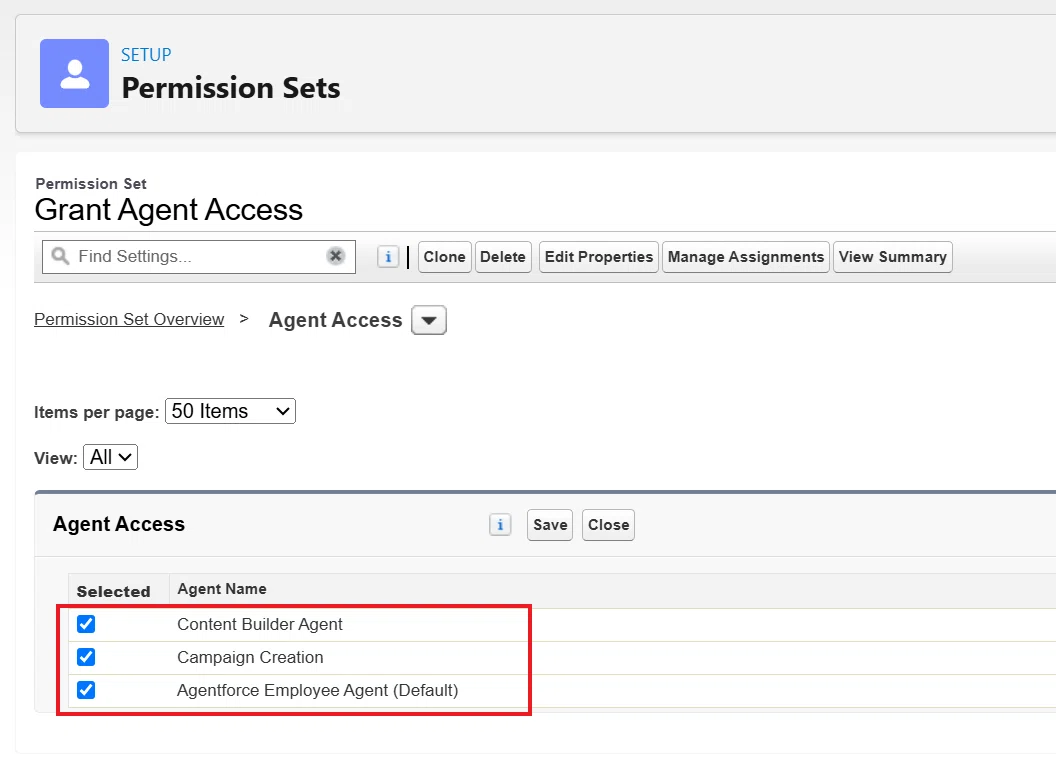
Task: Open View Summary
Action: [x=892, y=257]
